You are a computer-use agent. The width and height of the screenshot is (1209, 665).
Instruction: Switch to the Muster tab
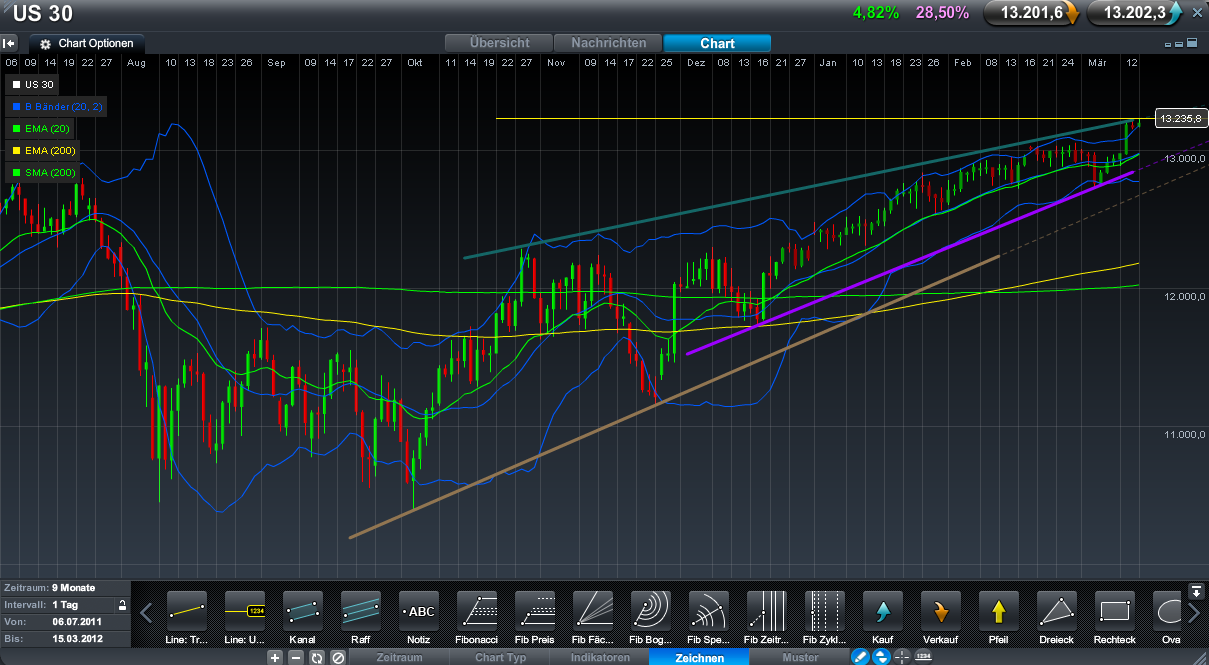tap(800, 657)
